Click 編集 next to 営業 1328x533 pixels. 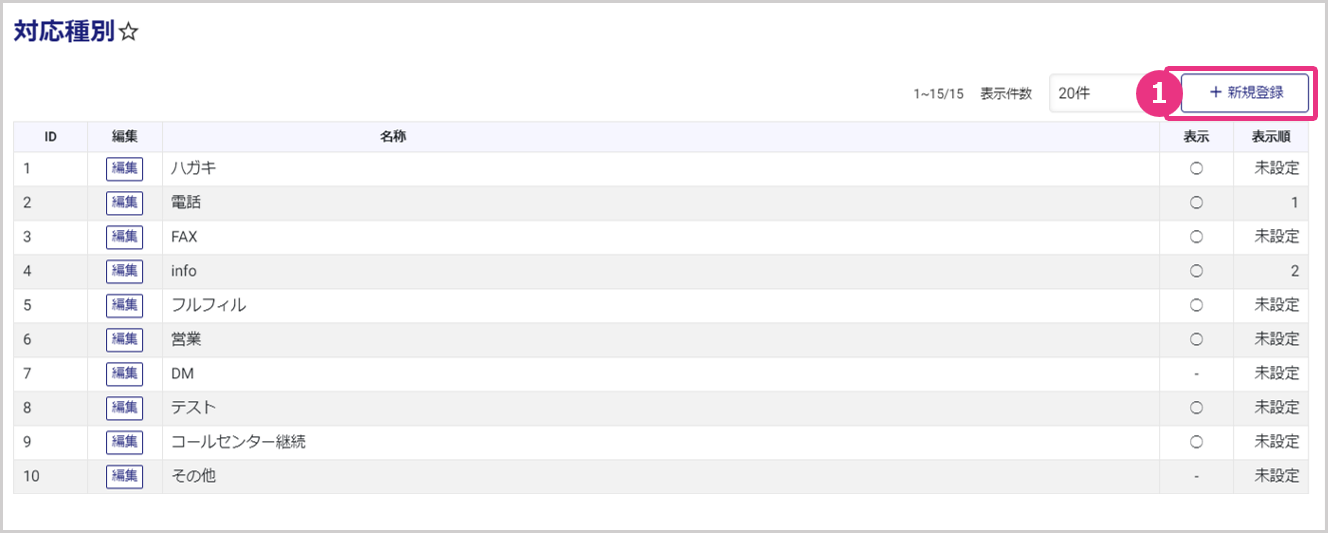click(x=124, y=339)
